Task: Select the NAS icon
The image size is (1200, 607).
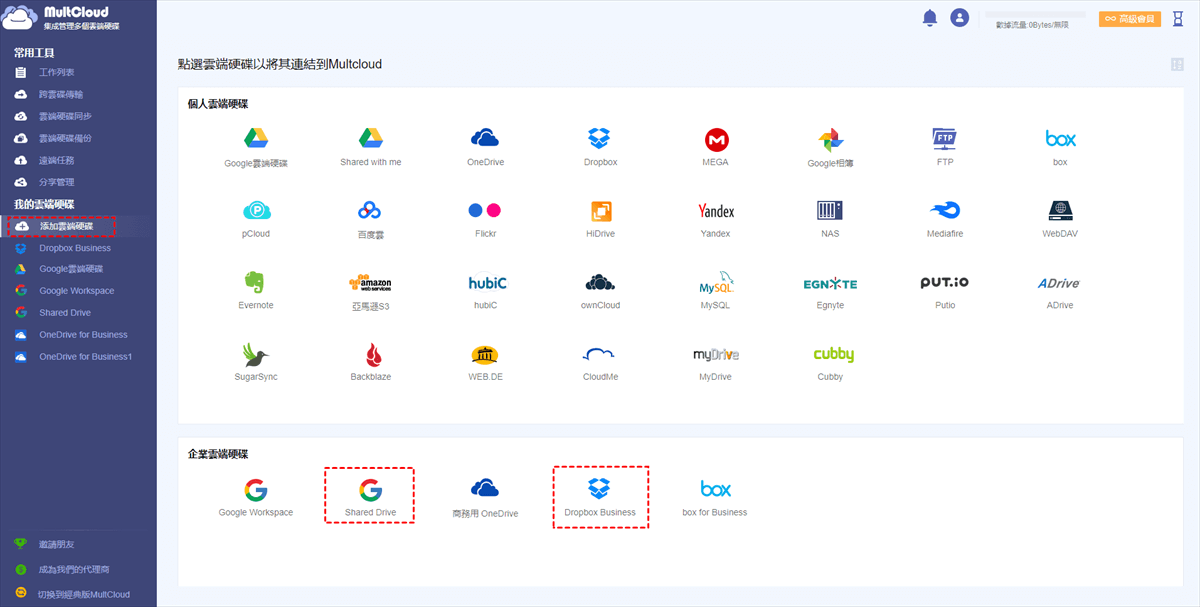Action: 830,210
